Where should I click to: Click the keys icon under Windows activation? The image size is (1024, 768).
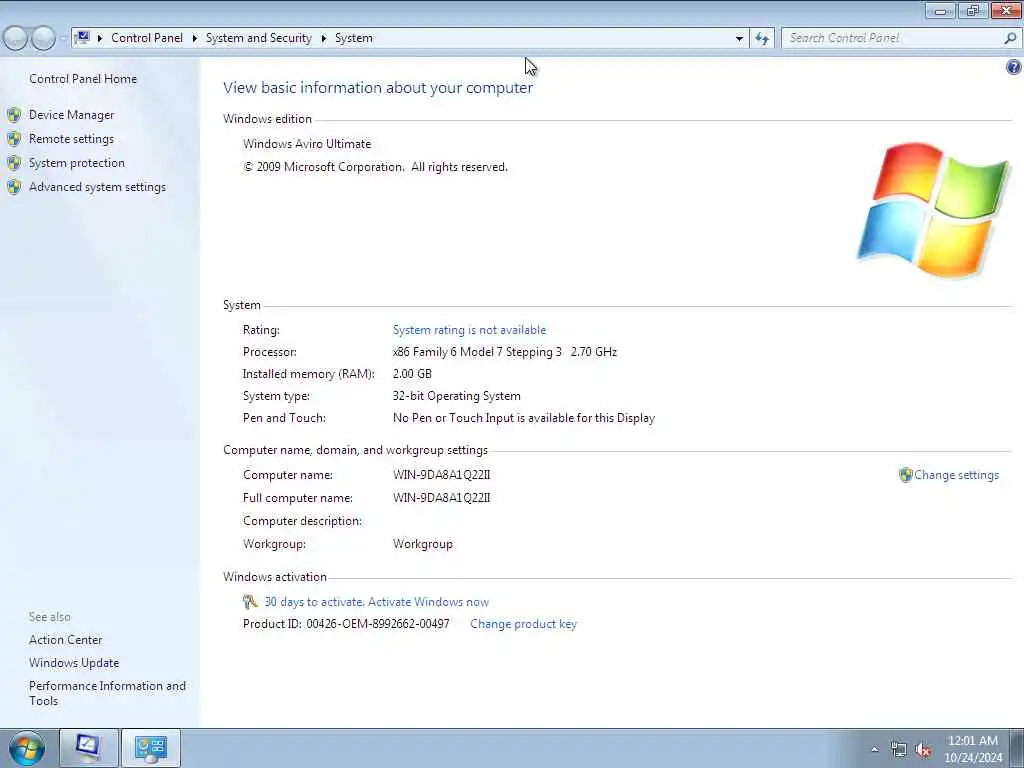pyautogui.click(x=250, y=601)
